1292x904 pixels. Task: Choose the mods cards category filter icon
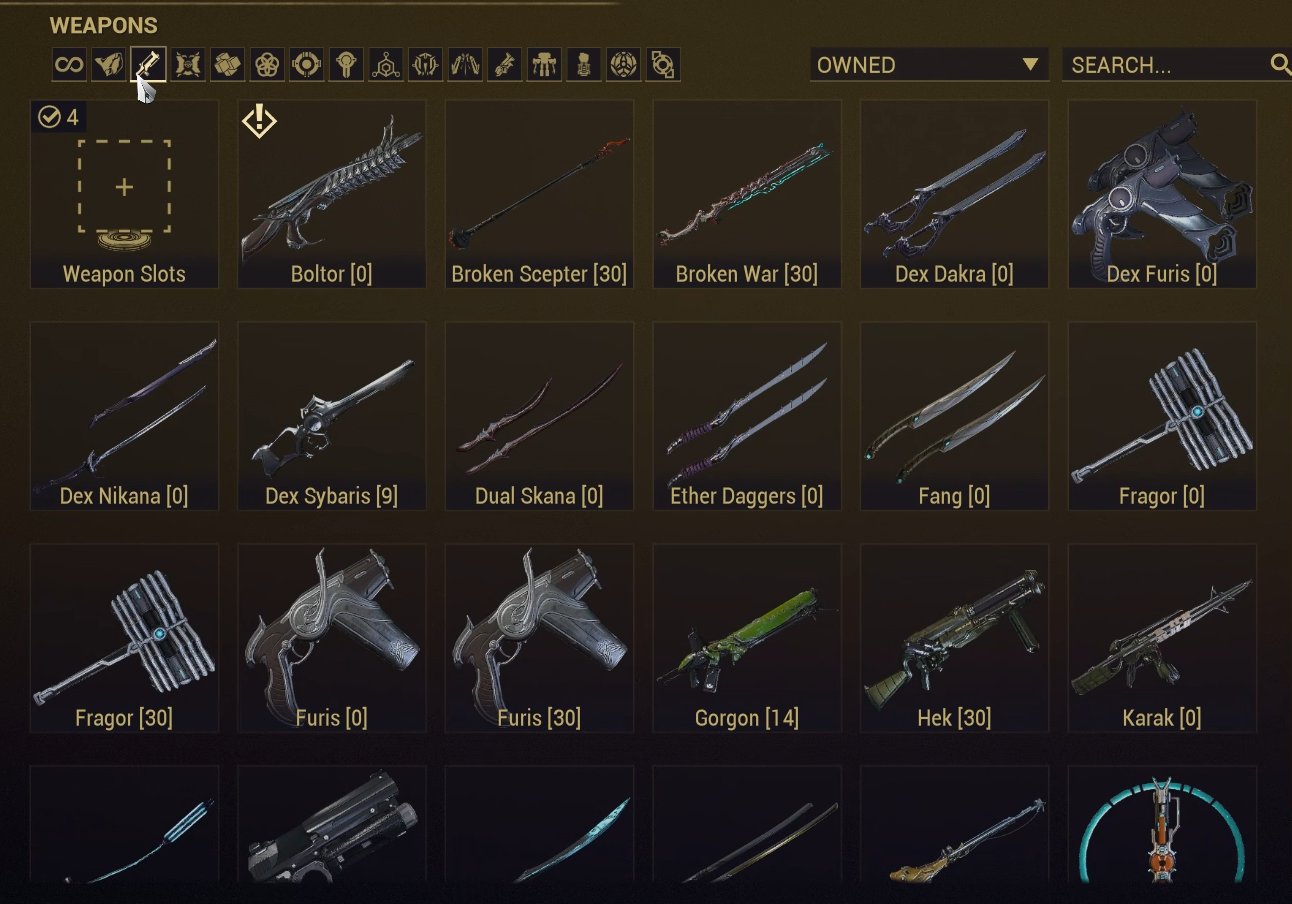(227, 65)
